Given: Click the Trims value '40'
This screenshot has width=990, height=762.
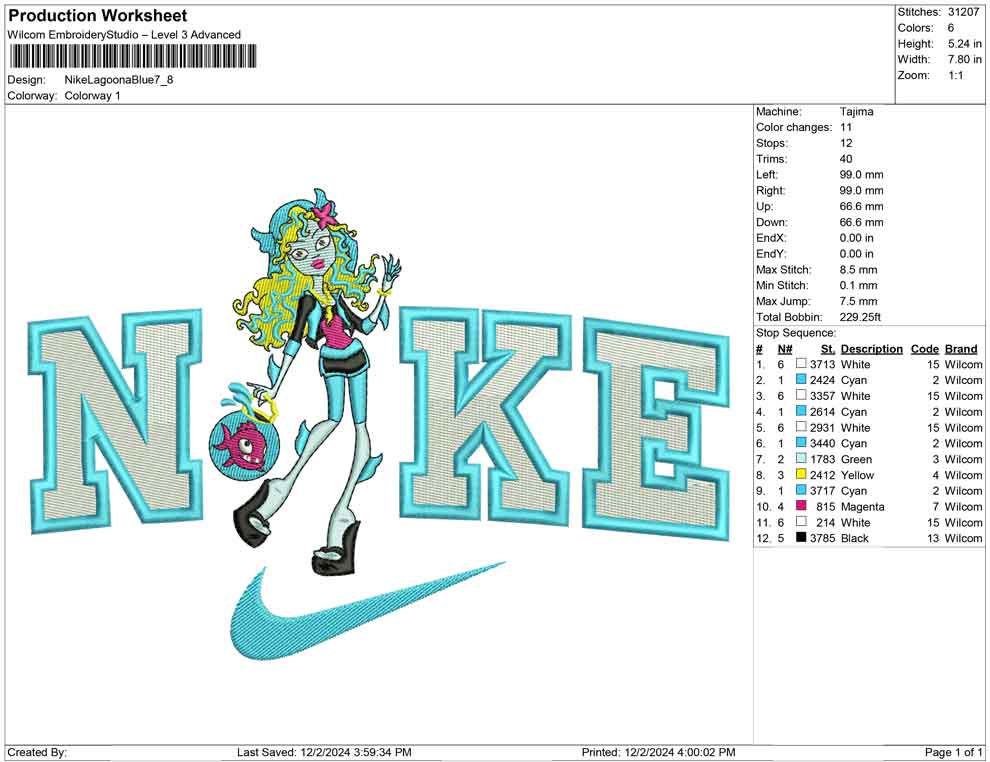Looking at the screenshot, I should click(845, 158).
